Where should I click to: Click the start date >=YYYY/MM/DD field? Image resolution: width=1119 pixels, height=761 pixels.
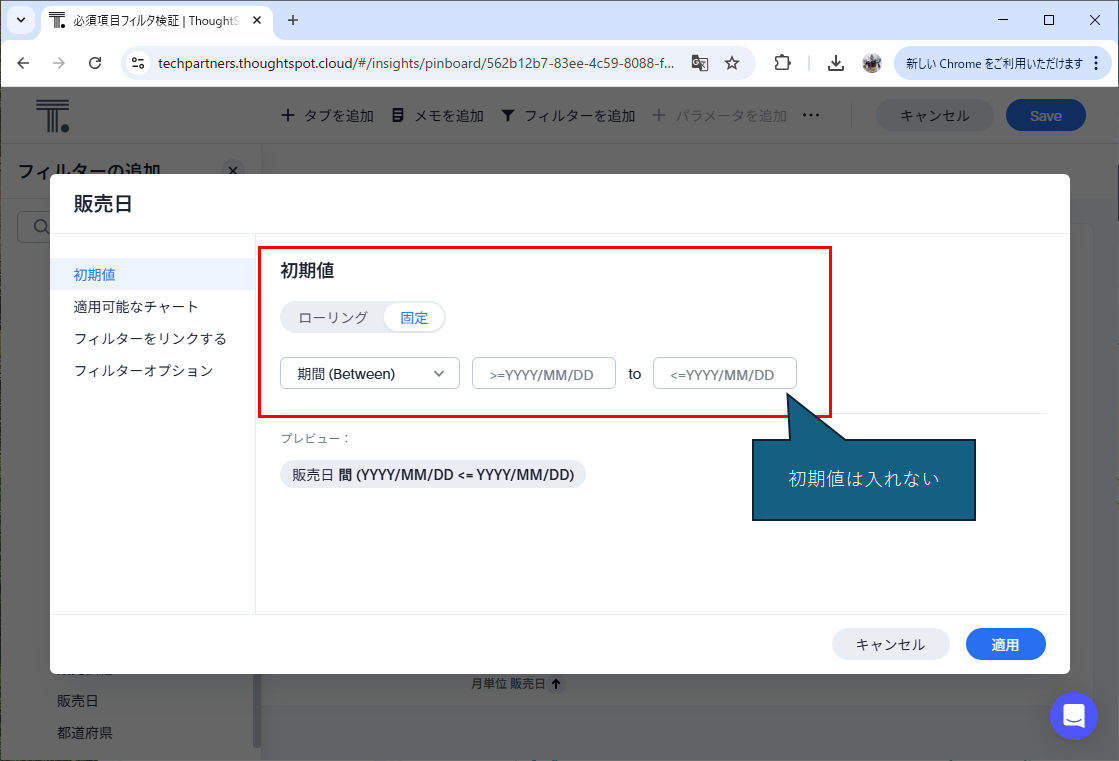coord(543,374)
